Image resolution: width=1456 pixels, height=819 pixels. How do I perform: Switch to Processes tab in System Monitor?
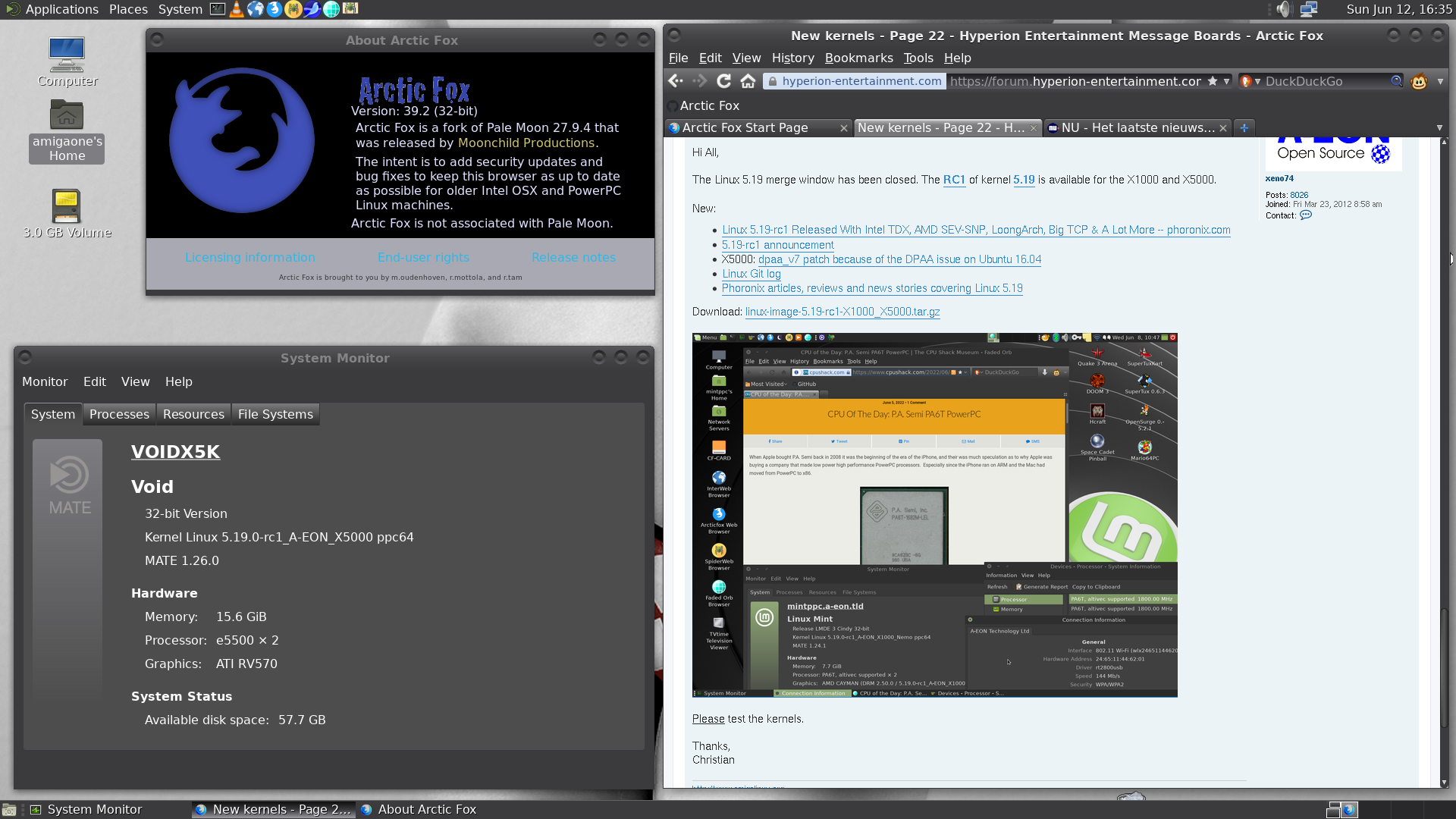(119, 414)
